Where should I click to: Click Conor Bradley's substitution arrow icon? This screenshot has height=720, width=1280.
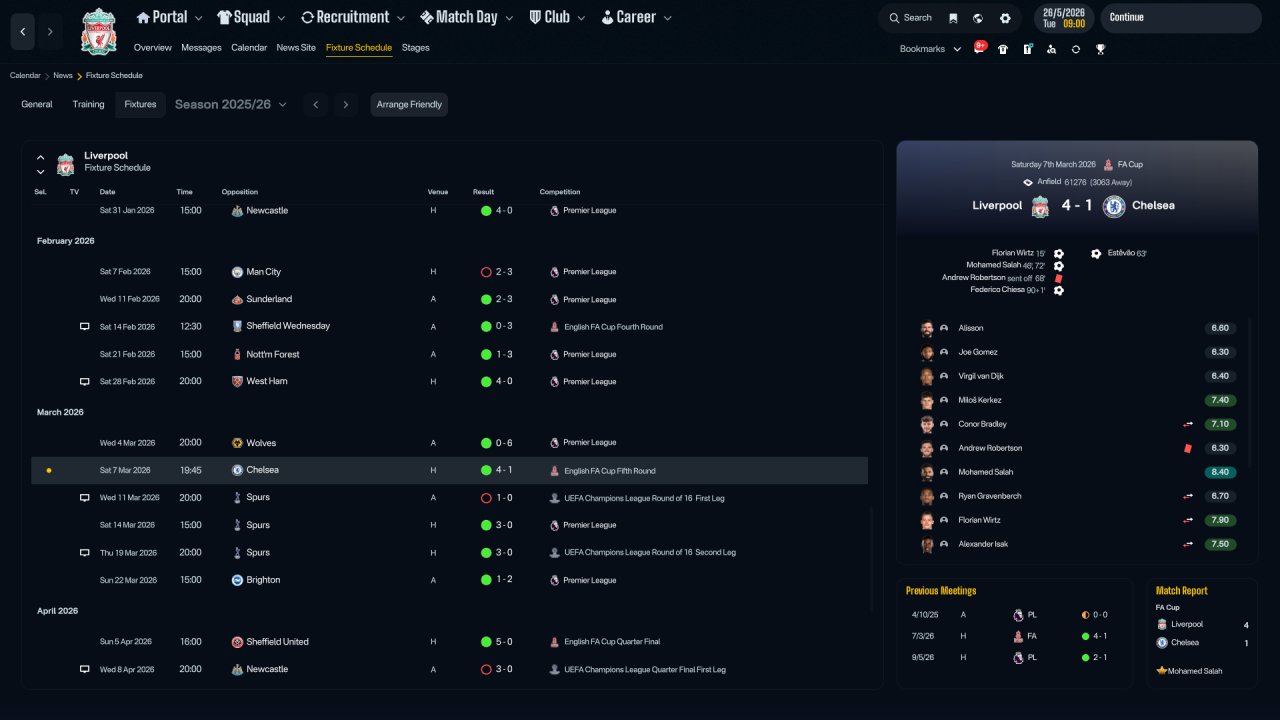pos(1188,424)
